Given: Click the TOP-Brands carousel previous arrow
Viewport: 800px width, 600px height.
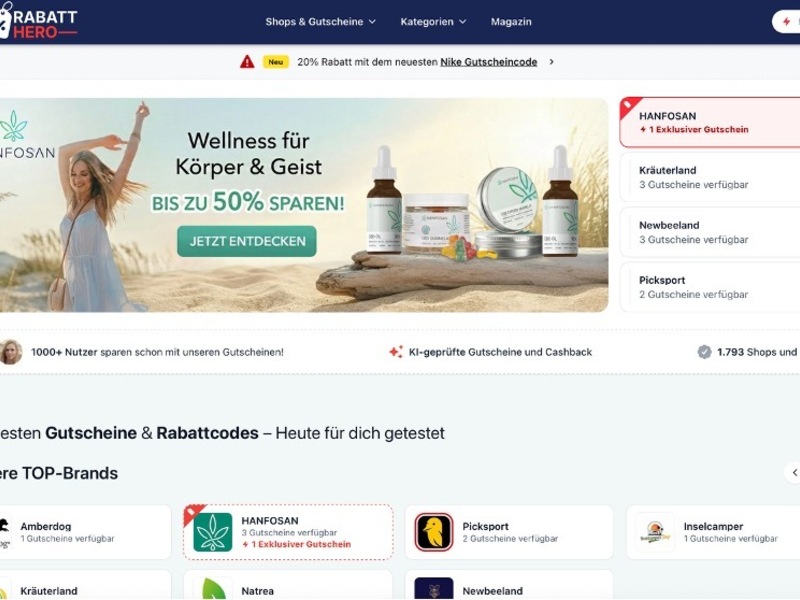Looking at the screenshot, I should 793,473.
